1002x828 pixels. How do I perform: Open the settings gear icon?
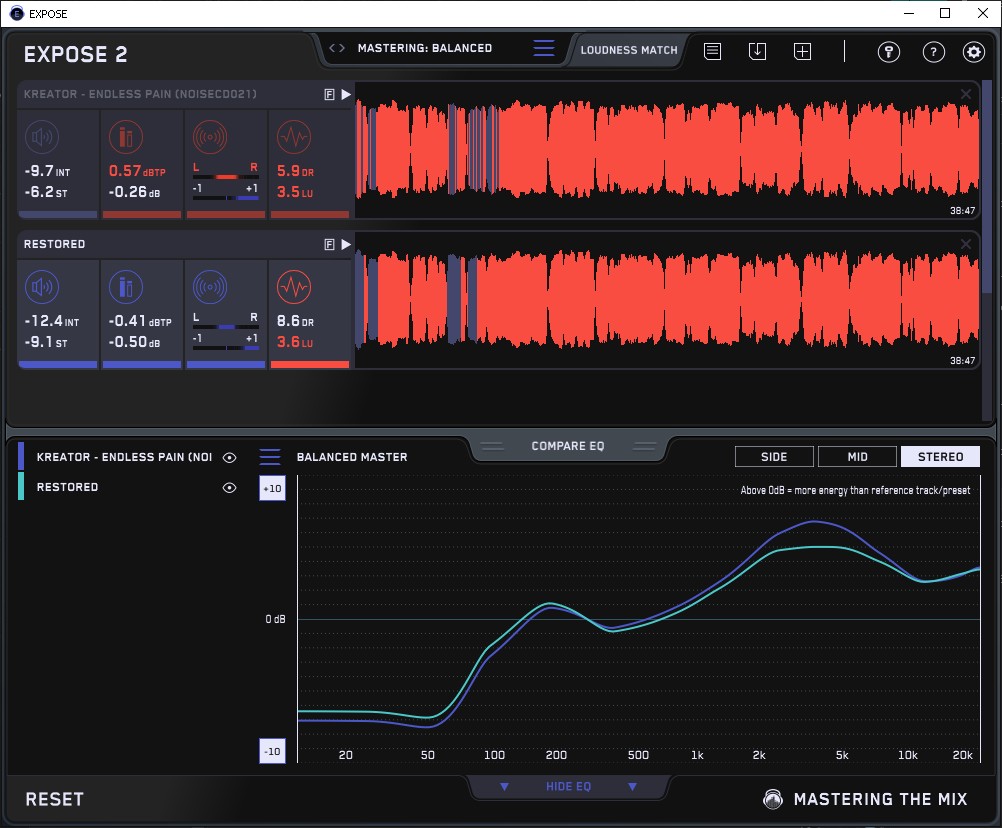[x=973, y=52]
